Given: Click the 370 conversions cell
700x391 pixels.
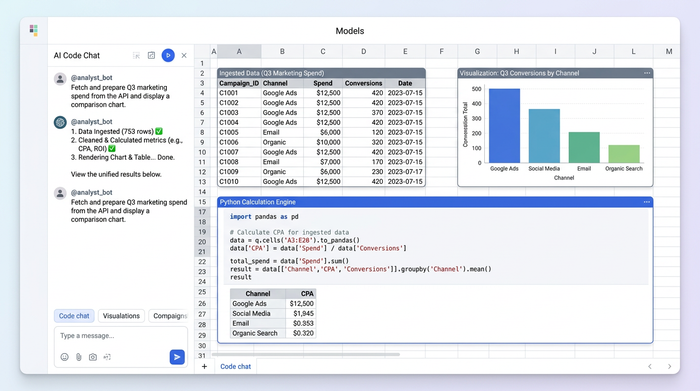Looking at the screenshot, I should pyautogui.click(x=363, y=112).
